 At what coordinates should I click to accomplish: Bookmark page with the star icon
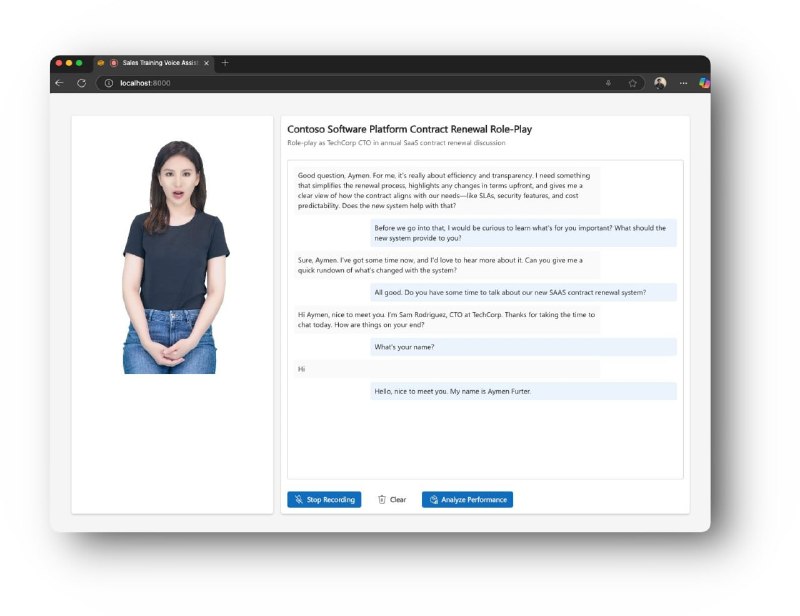pyautogui.click(x=633, y=83)
